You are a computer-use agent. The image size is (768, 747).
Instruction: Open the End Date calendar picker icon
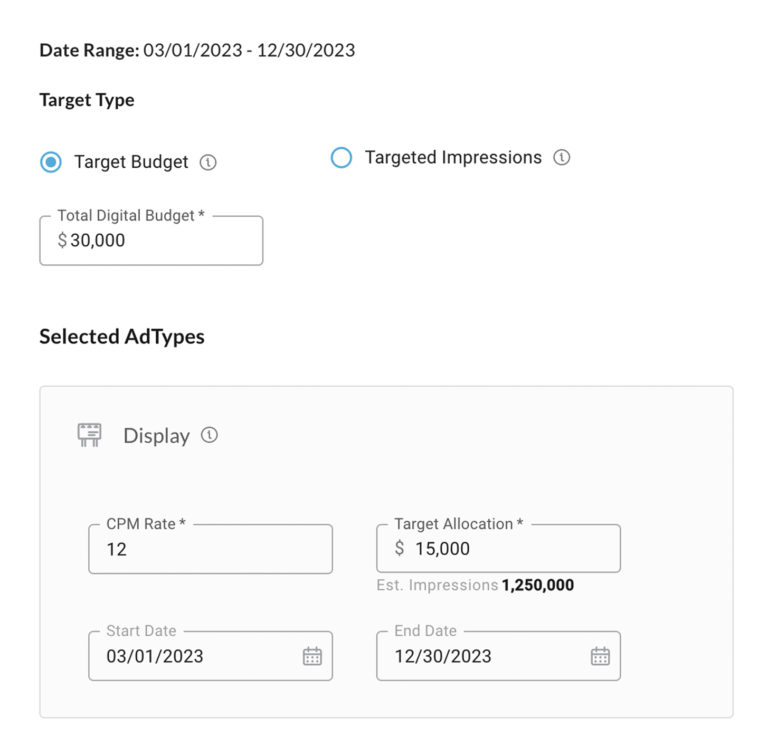click(x=600, y=656)
